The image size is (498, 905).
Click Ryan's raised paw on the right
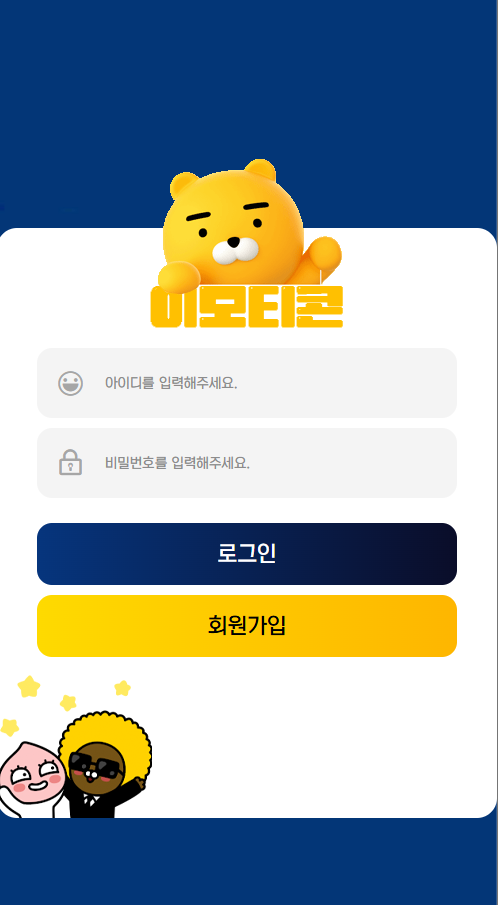tap(324, 253)
